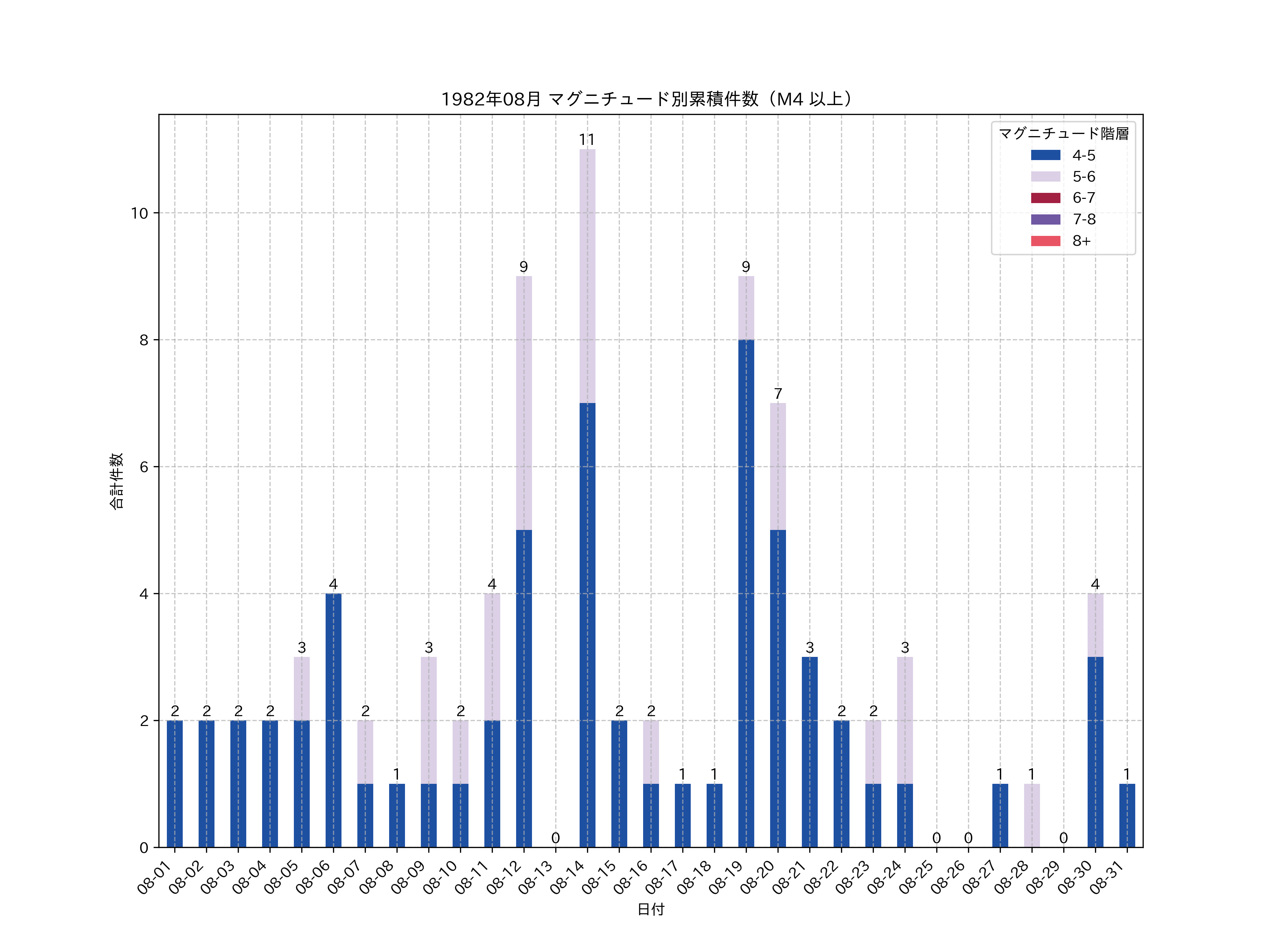The width and height of the screenshot is (1270, 952).
Task: Click the lavender segment of 08-12 bar
Action: pyautogui.click(x=524, y=403)
